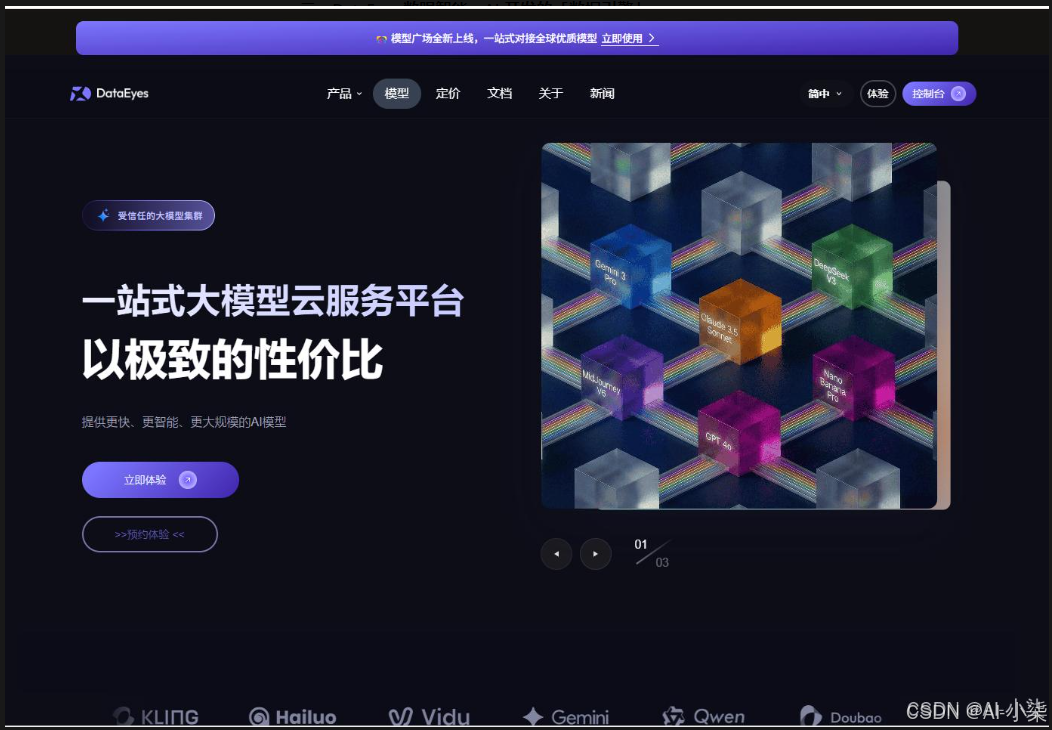Click the 体验 outlined button
This screenshot has height=730, width=1052.
point(878,94)
